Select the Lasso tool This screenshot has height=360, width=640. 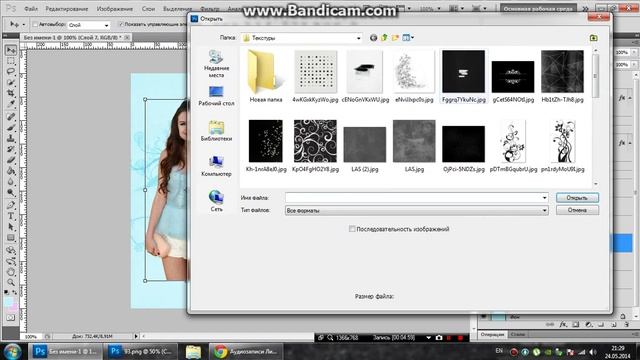[11, 71]
